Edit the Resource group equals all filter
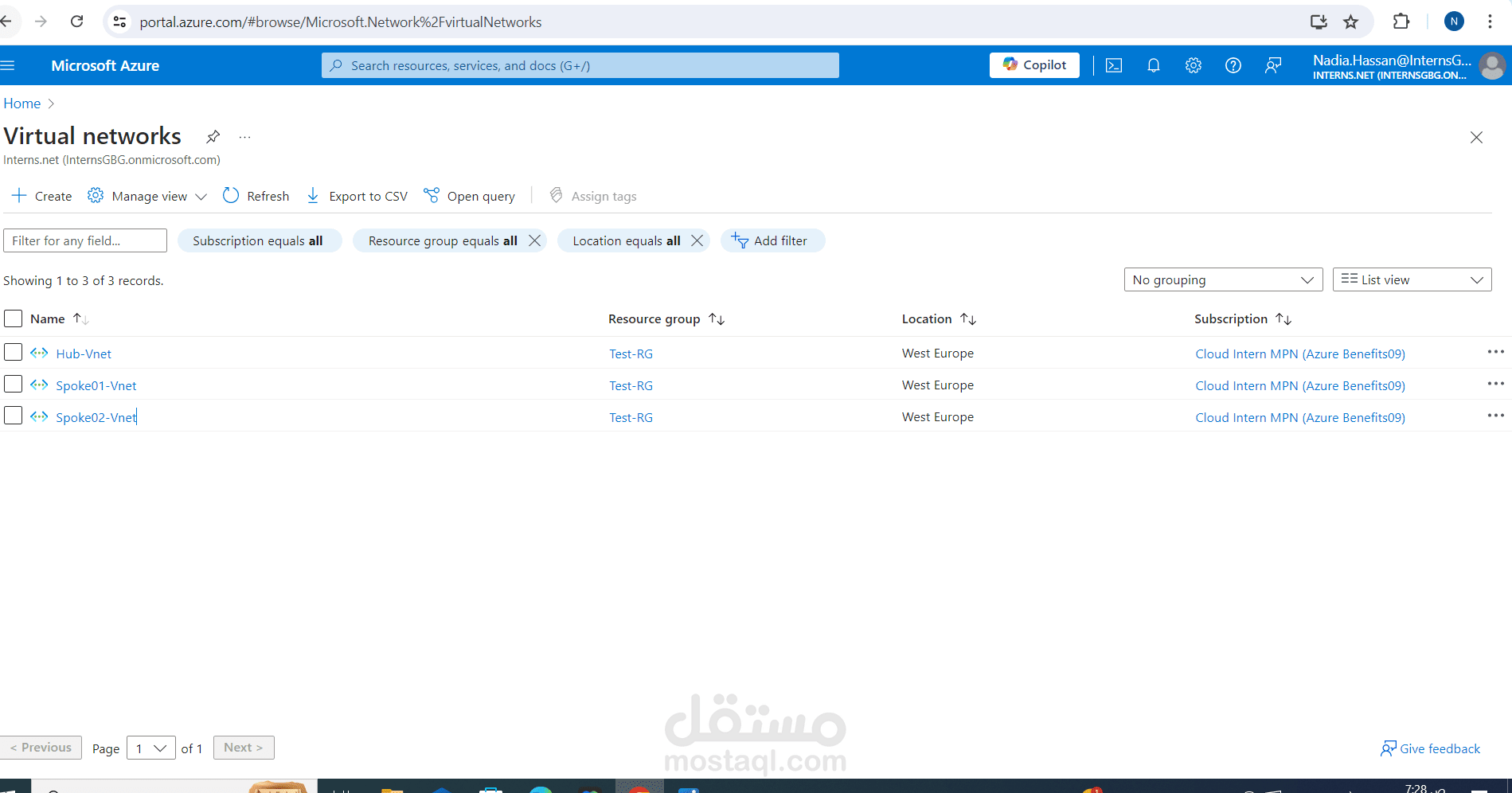This screenshot has height=793, width=1512. (442, 240)
